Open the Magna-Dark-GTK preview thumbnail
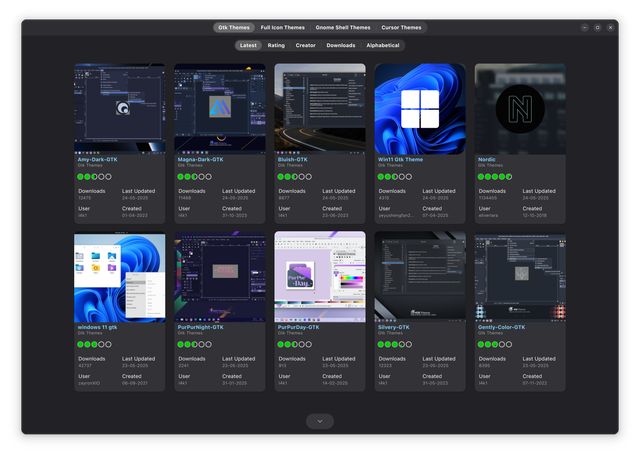Image resolution: width=640 pixels, height=458 pixels. 220,109
